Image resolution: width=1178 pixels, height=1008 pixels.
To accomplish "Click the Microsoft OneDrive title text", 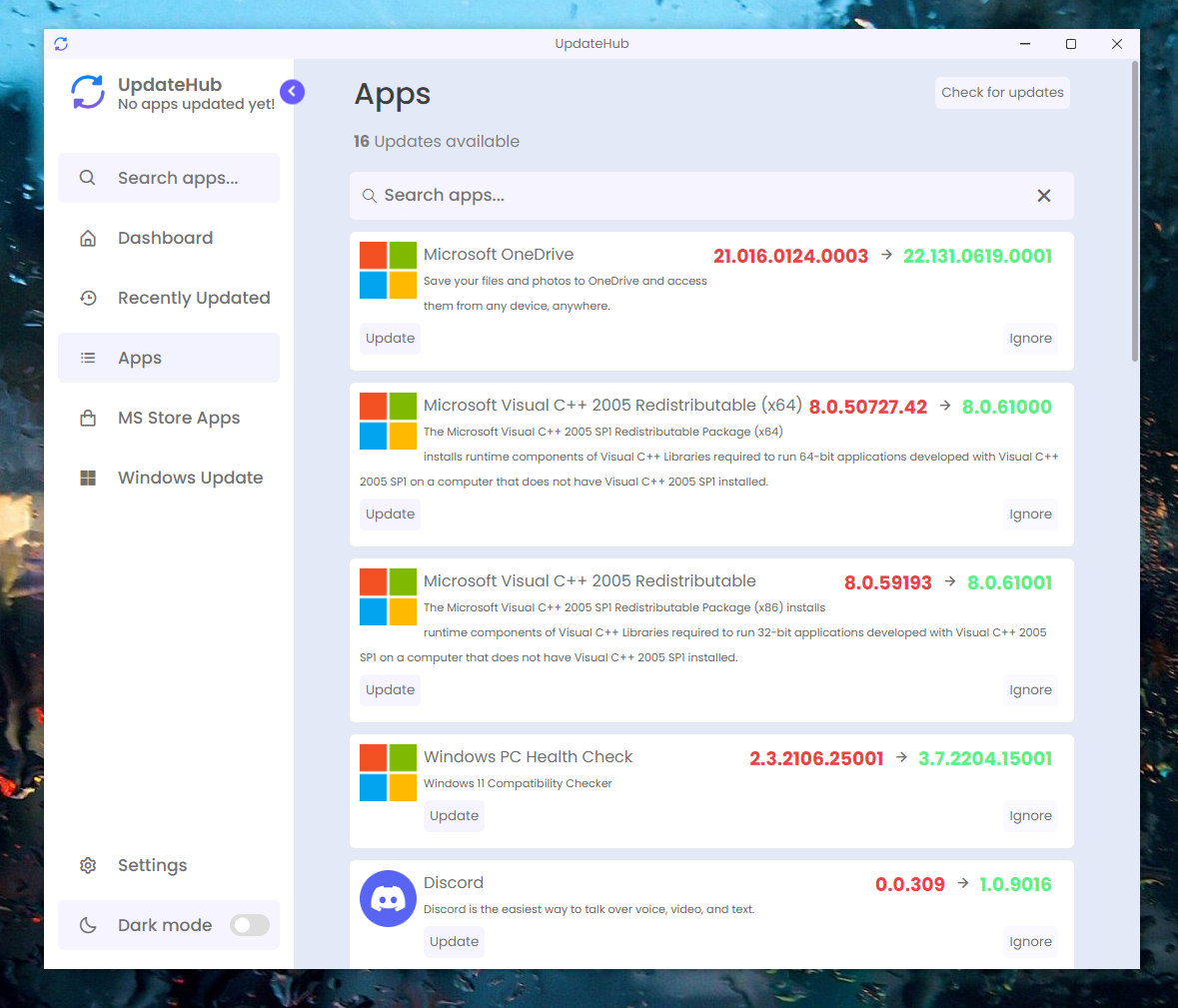I will [x=499, y=255].
